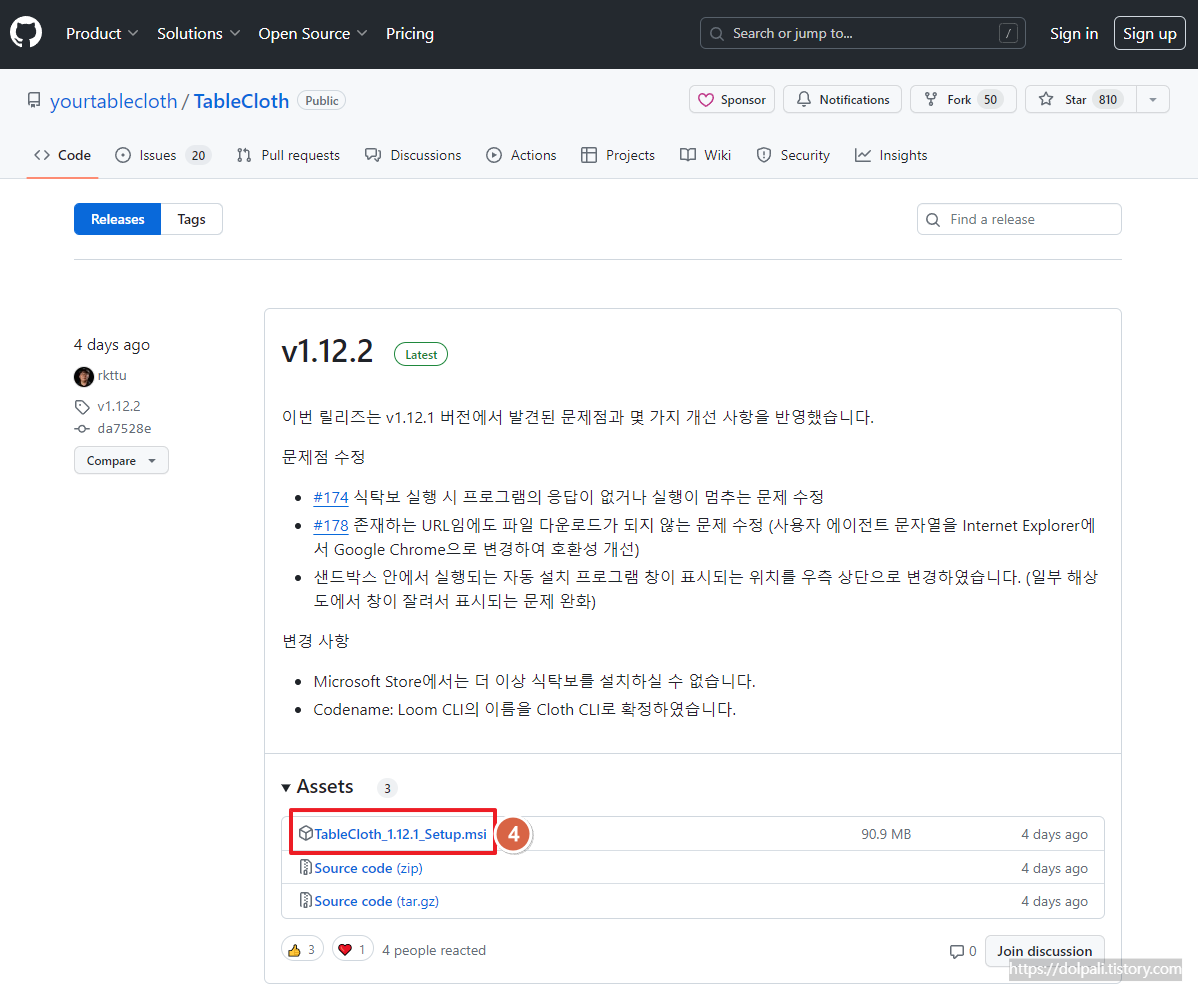Open the v1.12.2 tag link
1198x998 pixels.
pos(118,406)
